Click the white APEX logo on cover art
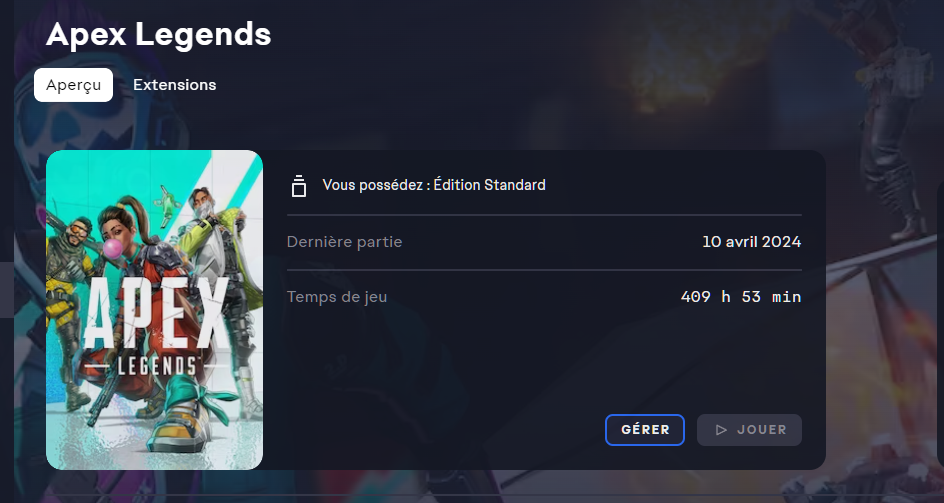The image size is (944, 503). (157, 313)
